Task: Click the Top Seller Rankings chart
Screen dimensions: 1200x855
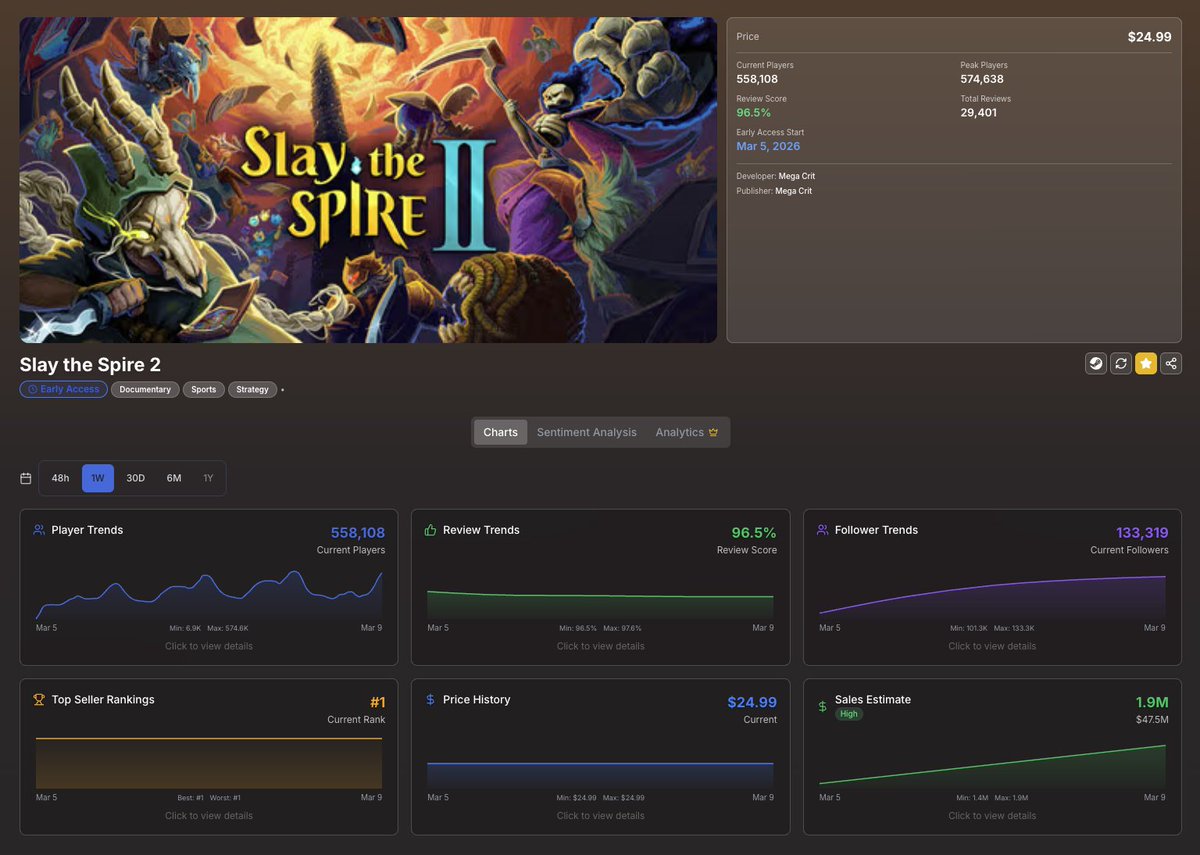Action: pos(209,763)
